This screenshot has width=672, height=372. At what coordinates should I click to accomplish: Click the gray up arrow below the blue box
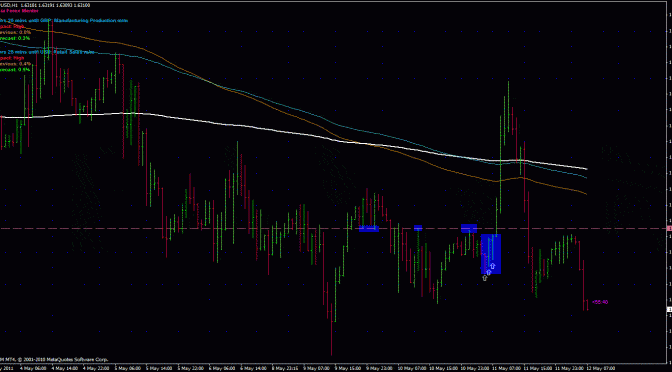[485, 278]
